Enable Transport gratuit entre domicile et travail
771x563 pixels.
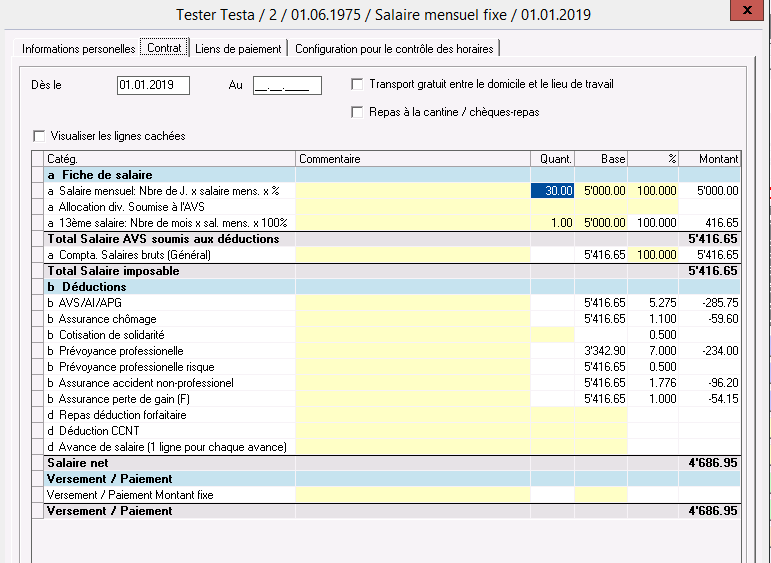(x=358, y=85)
